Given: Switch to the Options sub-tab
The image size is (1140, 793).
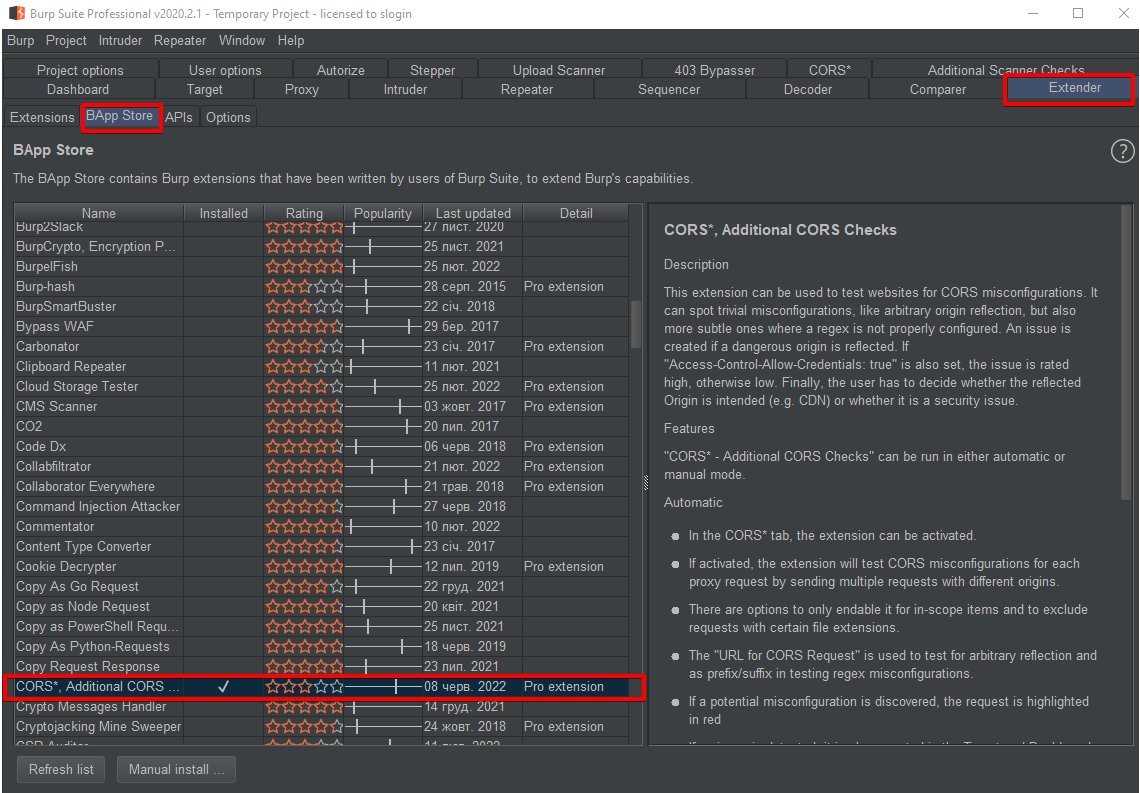Looking at the screenshot, I should [228, 117].
